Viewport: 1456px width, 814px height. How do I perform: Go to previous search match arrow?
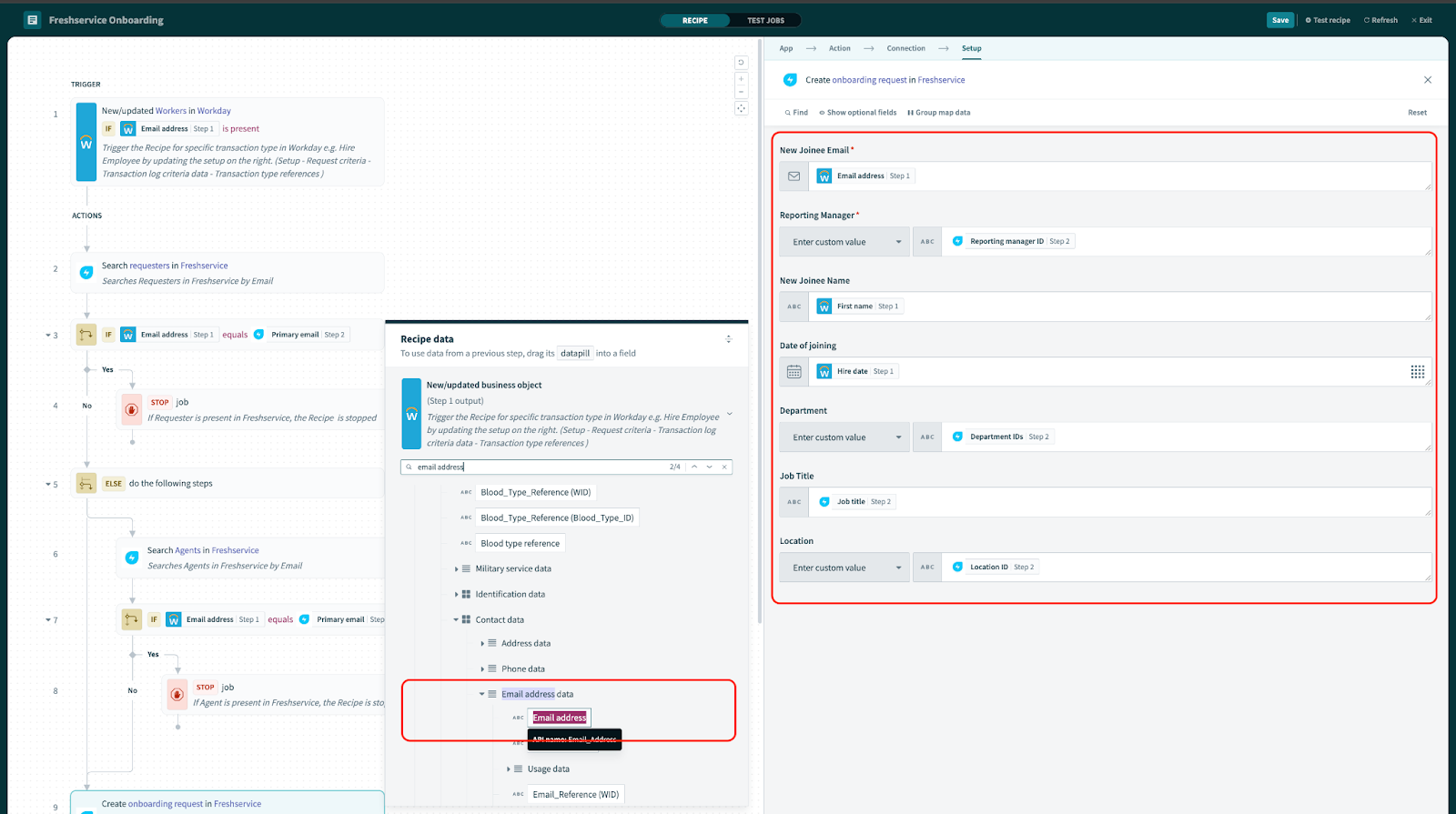pos(694,467)
